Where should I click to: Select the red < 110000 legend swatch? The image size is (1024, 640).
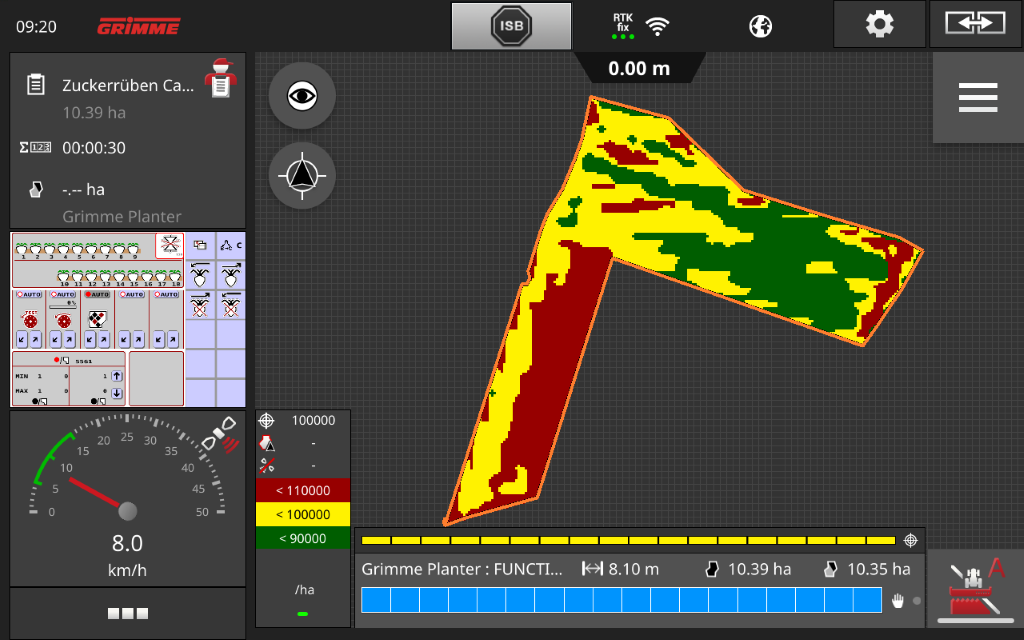tap(303, 490)
